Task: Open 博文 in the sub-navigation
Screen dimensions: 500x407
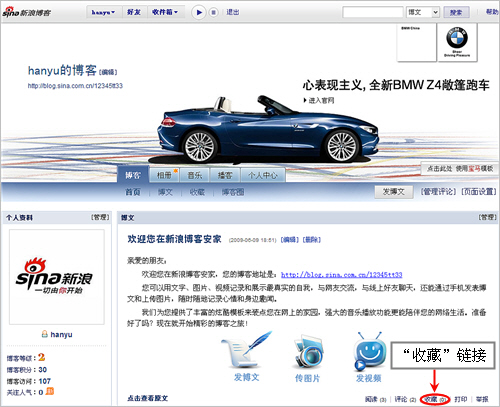Action: click(x=165, y=192)
